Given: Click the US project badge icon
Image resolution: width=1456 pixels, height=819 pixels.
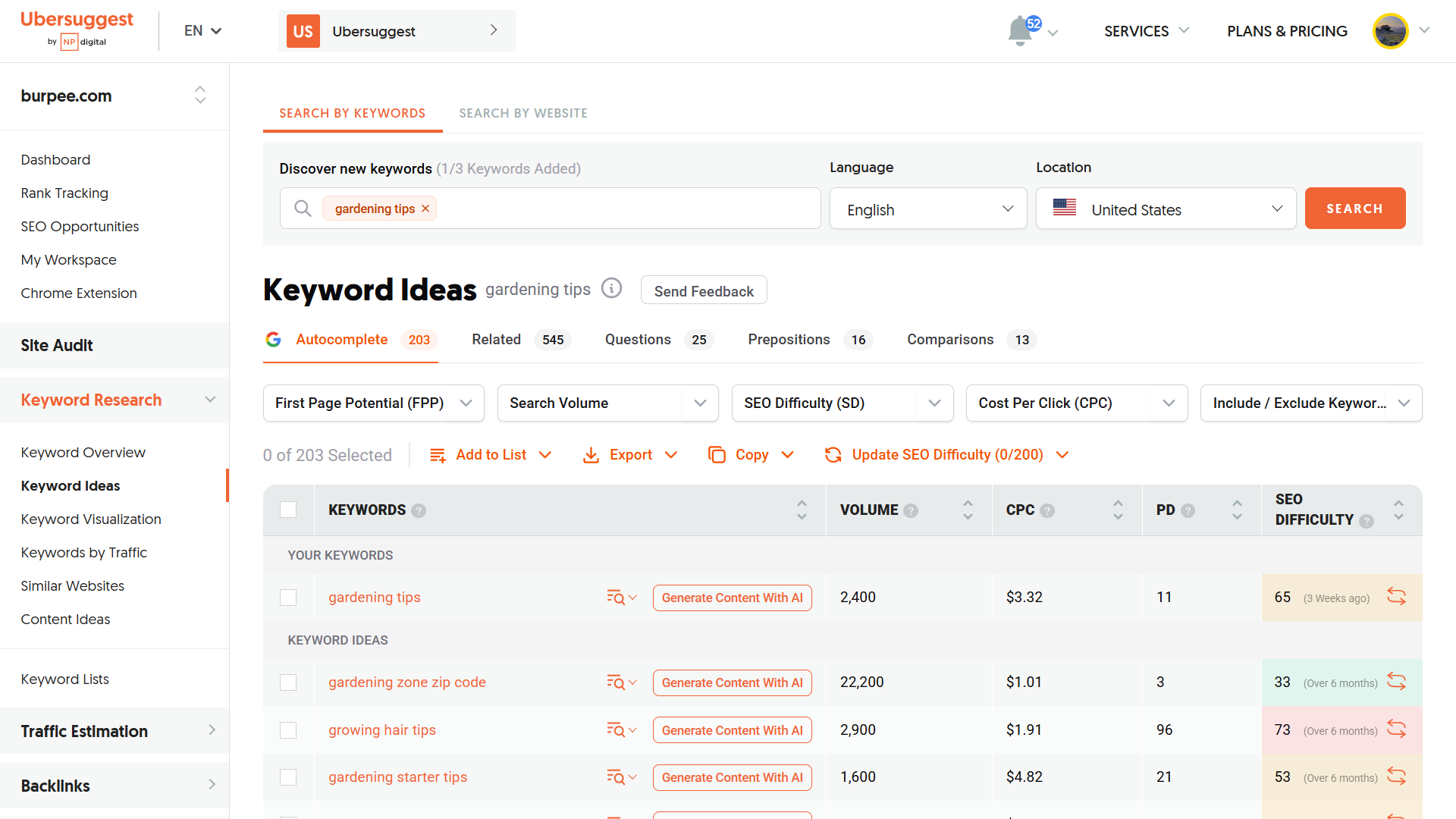Looking at the screenshot, I should [x=303, y=31].
